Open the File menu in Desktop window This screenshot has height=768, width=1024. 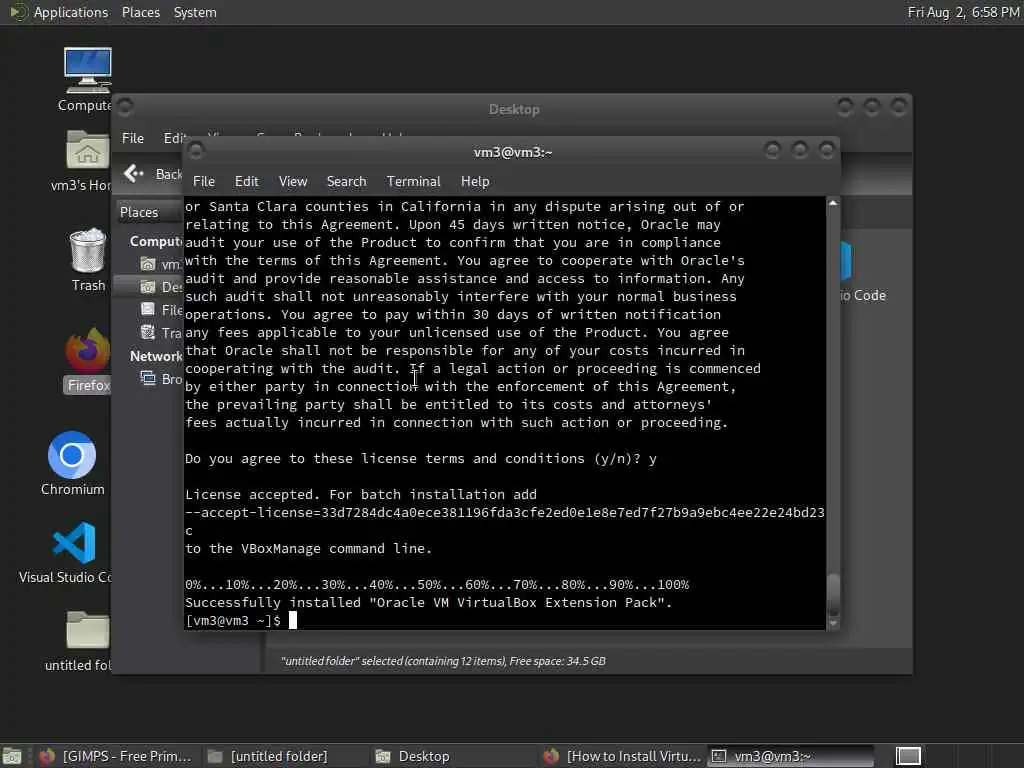[133, 138]
